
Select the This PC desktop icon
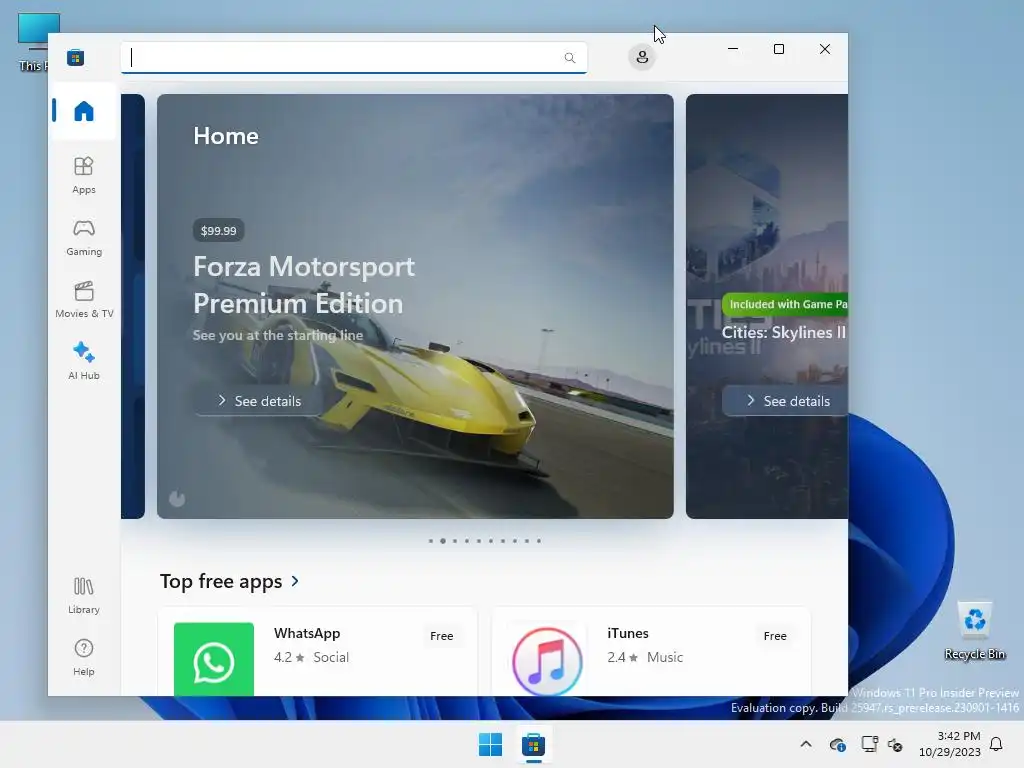point(33,42)
